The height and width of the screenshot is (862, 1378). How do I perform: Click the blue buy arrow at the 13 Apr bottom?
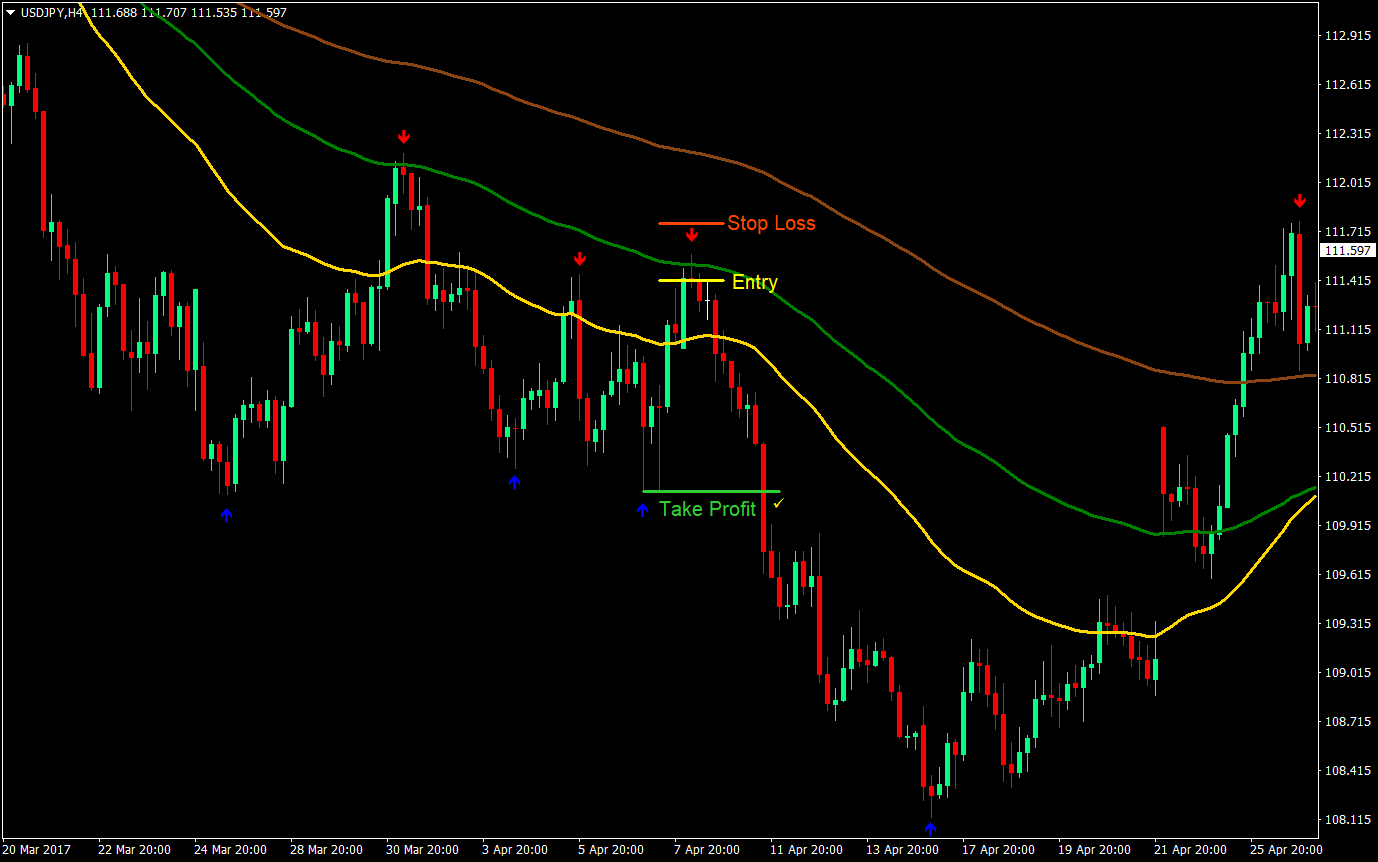(930, 827)
